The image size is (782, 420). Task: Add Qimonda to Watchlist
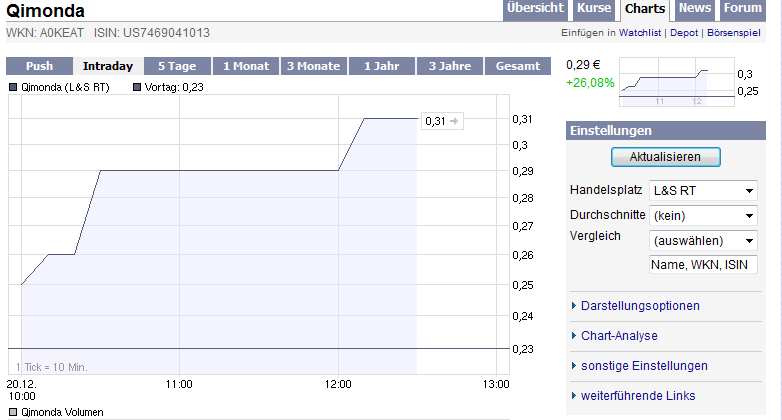pyautogui.click(x=640, y=33)
